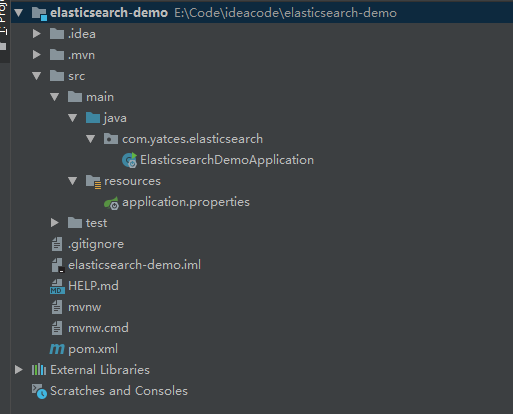Expand the .idea folder arrow
Viewport: 513px width, 414px height.
click(37, 34)
